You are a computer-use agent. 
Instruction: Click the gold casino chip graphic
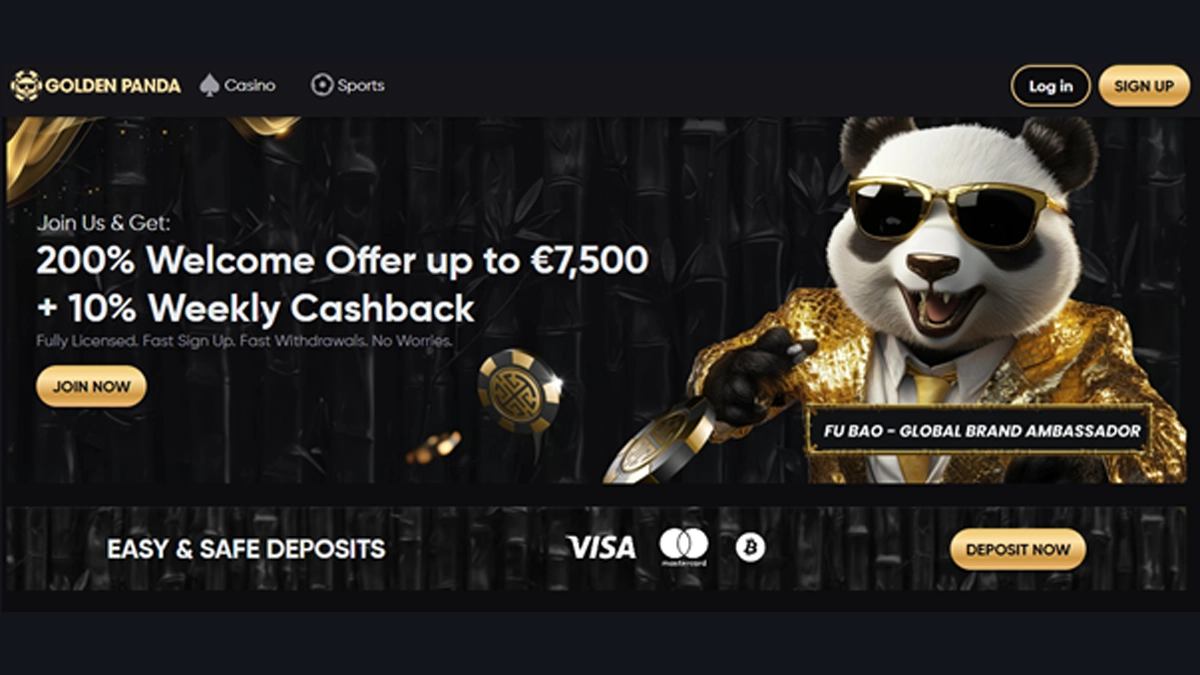(x=519, y=390)
